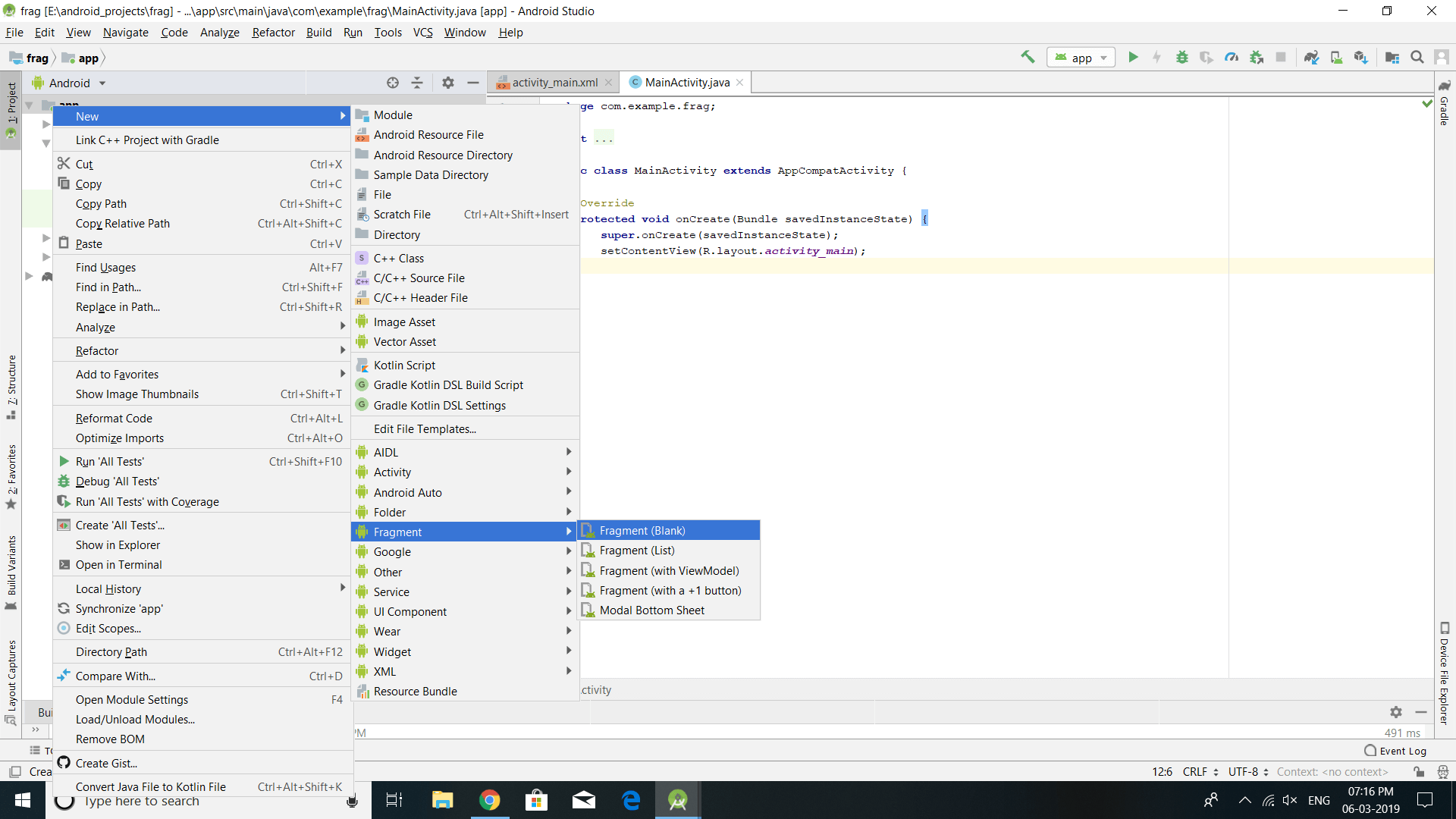Viewport: 1456px width, 819px height.
Task: Open Project panel settings gear
Action: click(x=448, y=83)
